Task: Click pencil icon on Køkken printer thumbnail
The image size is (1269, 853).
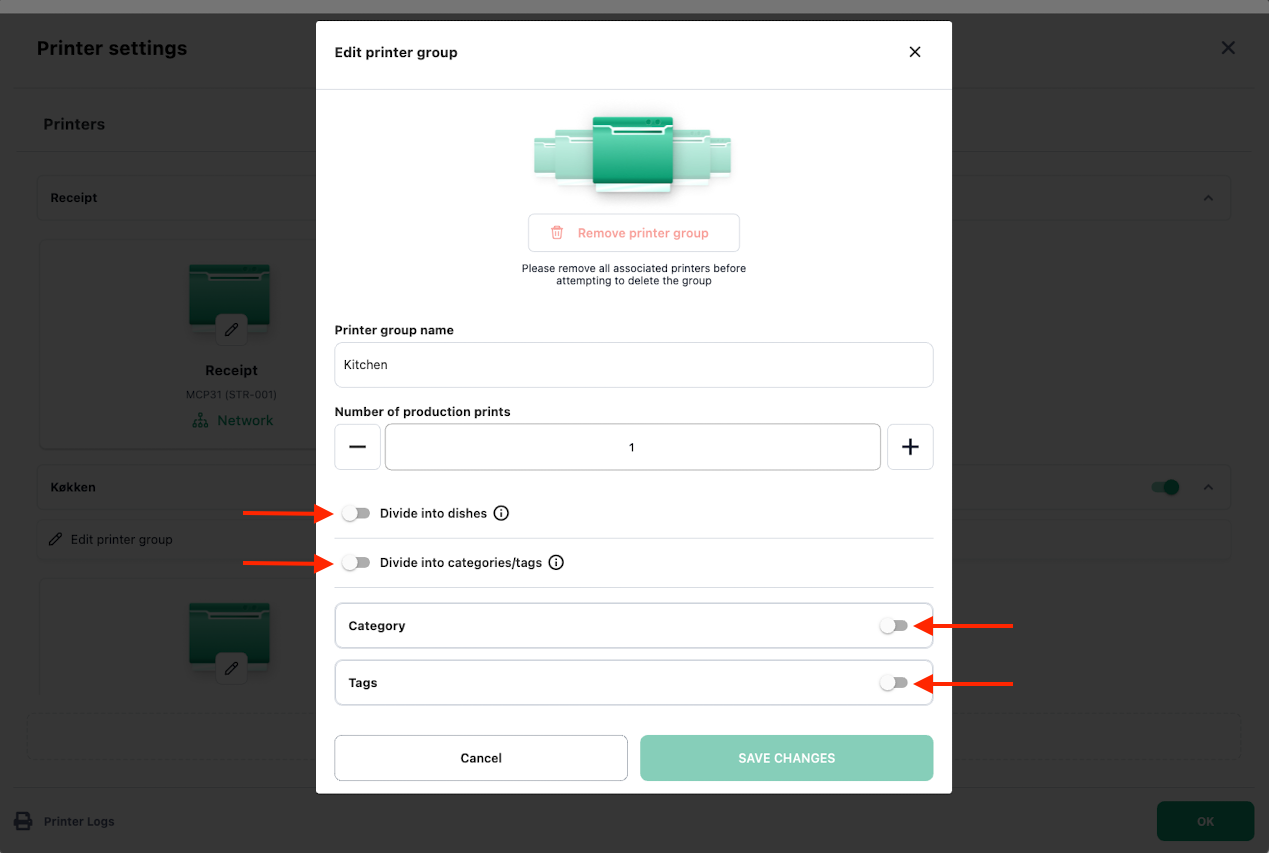Action: [231, 668]
